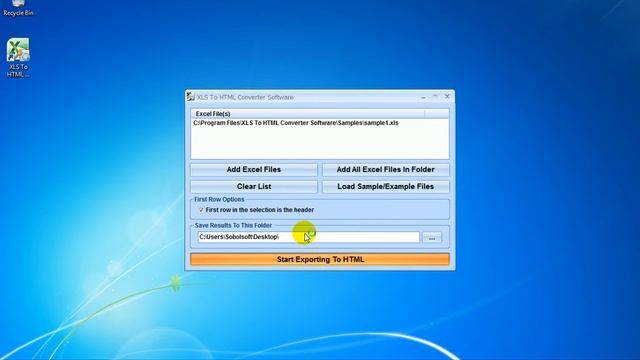Clear the list of Excel files

coord(253,187)
